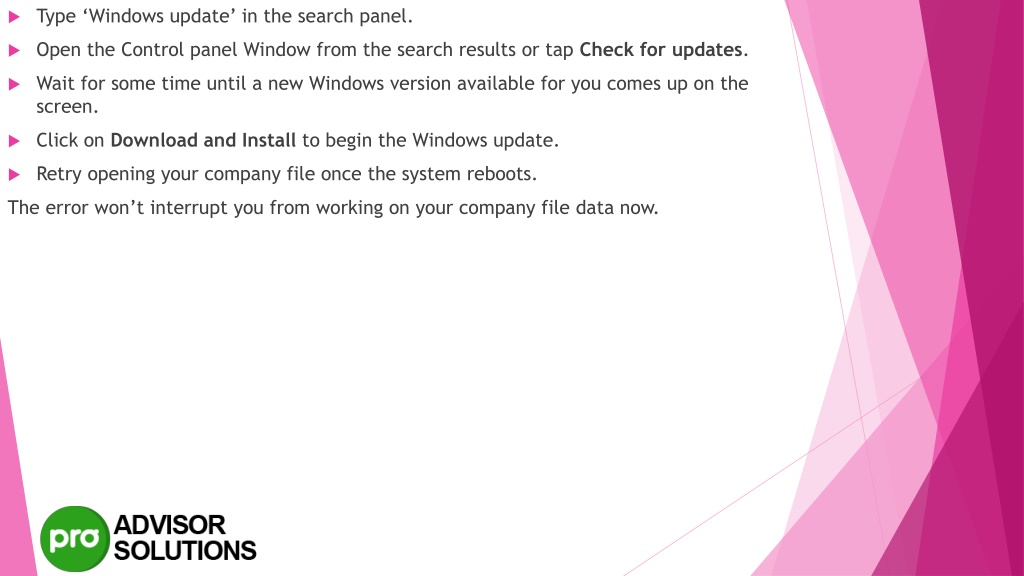Image resolution: width=1024 pixels, height=576 pixels.
Task: Click the quoted 'Windows update' phrase
Action: pyautogui.click(x=159, y=16)
